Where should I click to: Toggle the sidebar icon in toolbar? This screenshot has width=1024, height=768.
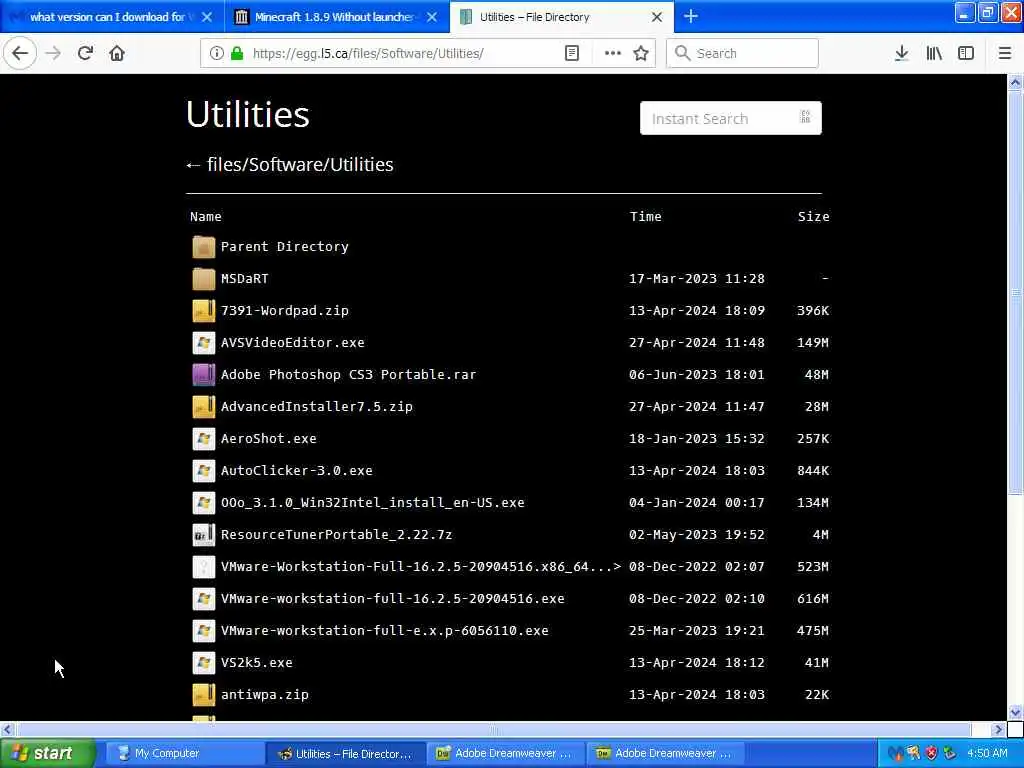pyautogui.click(x=966, y=53)
